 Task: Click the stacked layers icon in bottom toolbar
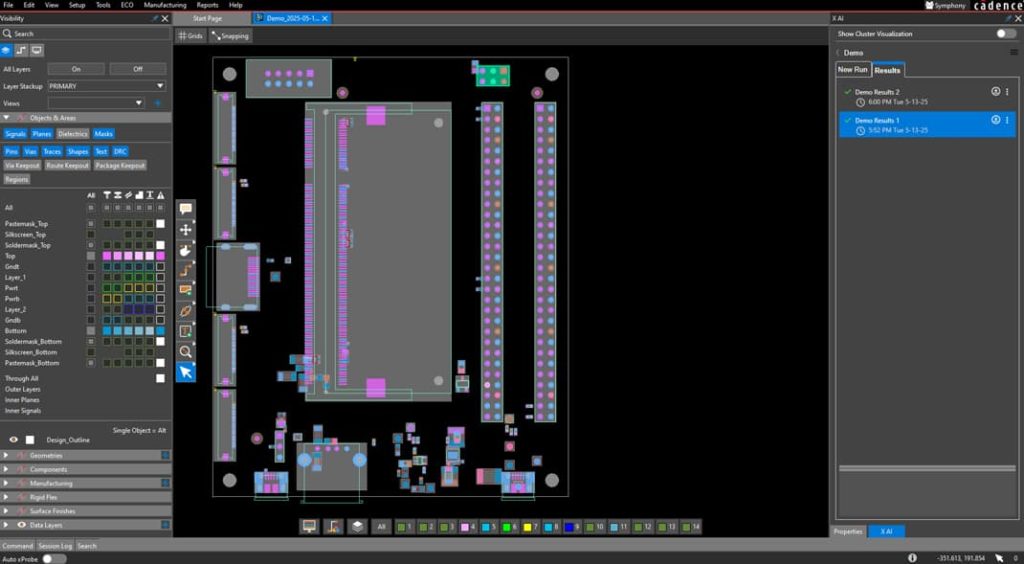pyautogui.click(x=357, y=526)
